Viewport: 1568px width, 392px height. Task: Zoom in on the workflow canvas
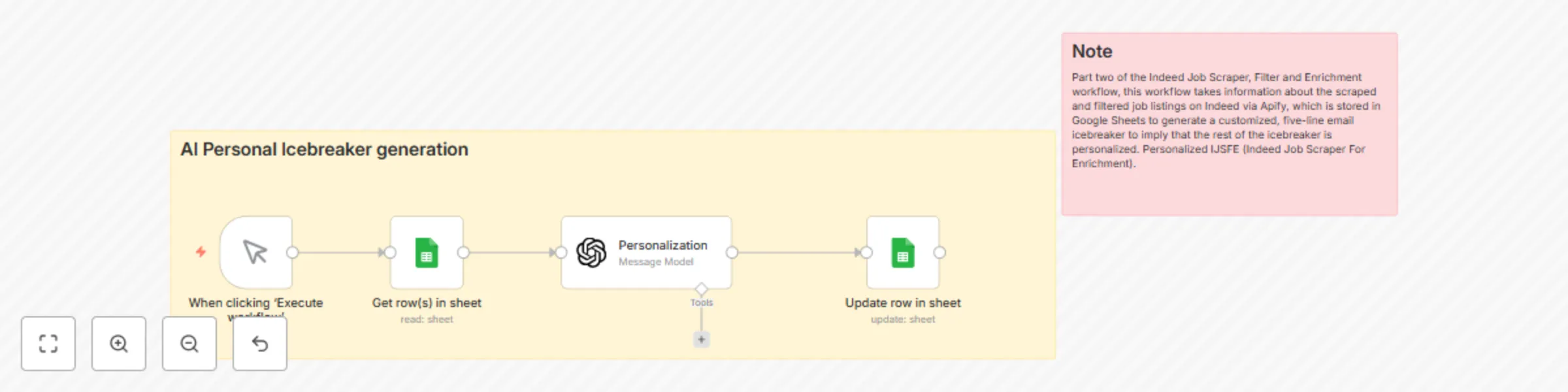[118, 344]
